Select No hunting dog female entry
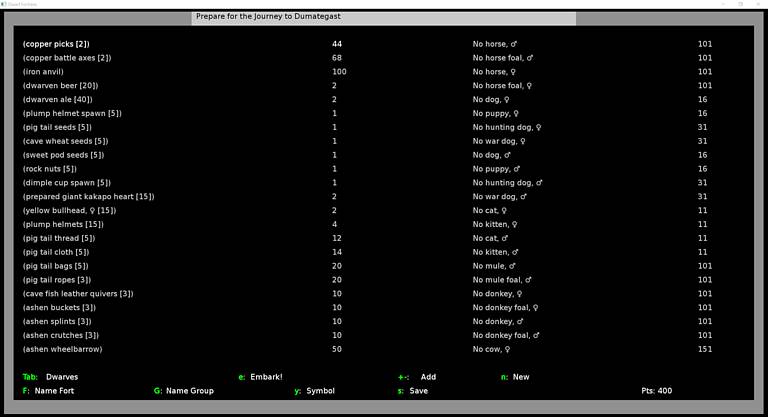 click(x=507, y=127)
